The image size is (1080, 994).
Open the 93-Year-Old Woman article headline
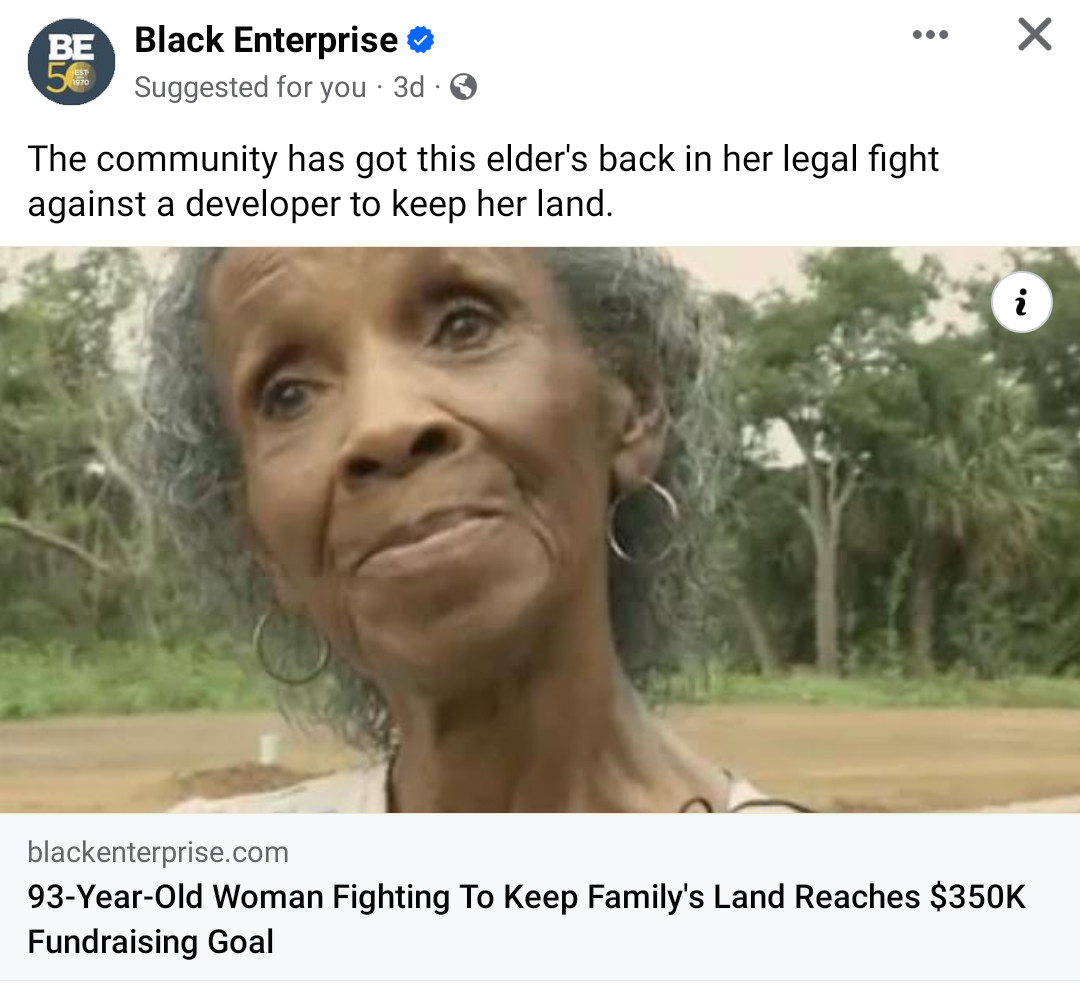[527, 919]
